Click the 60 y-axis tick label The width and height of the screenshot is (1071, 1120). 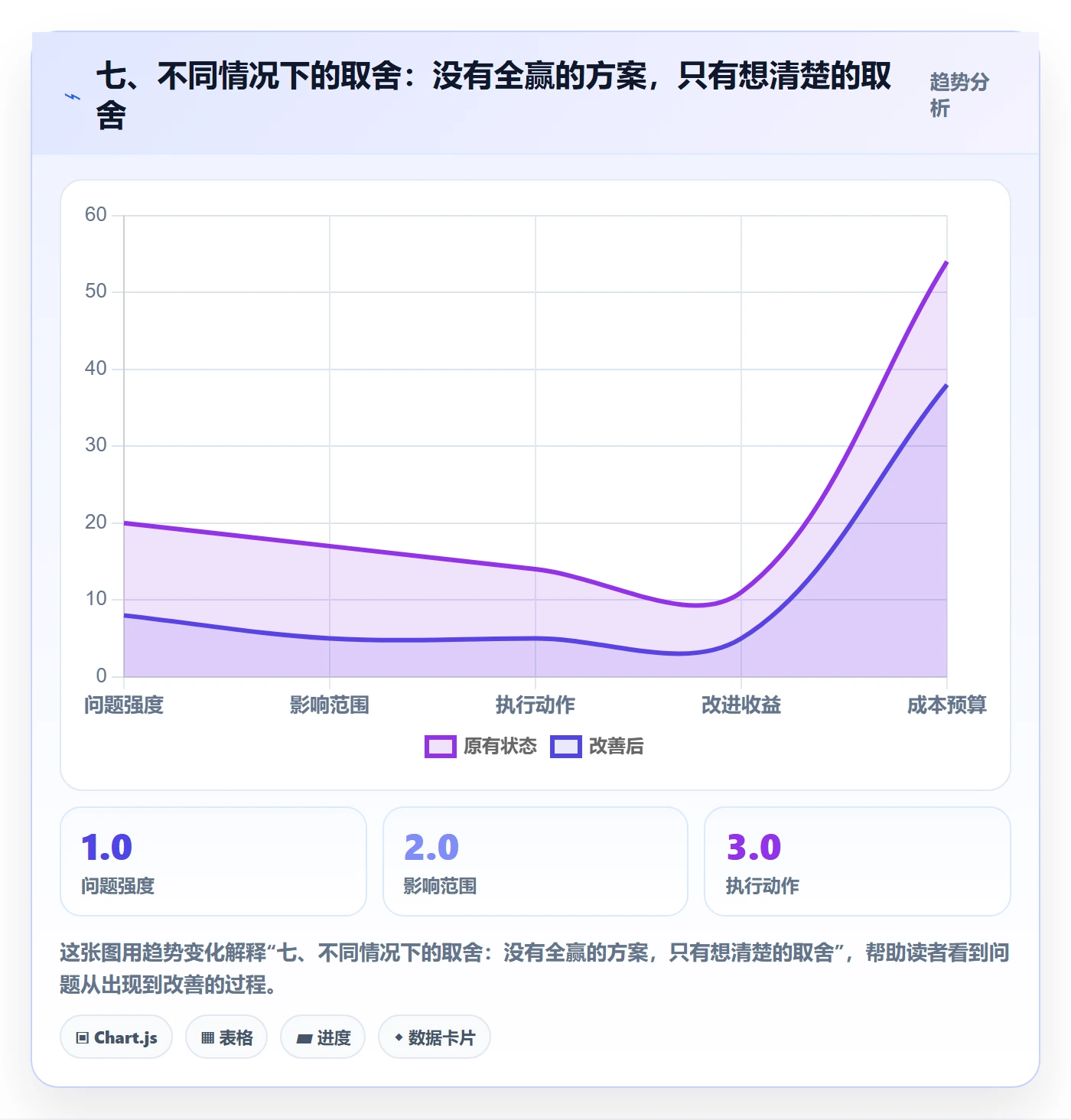(96, 214)
